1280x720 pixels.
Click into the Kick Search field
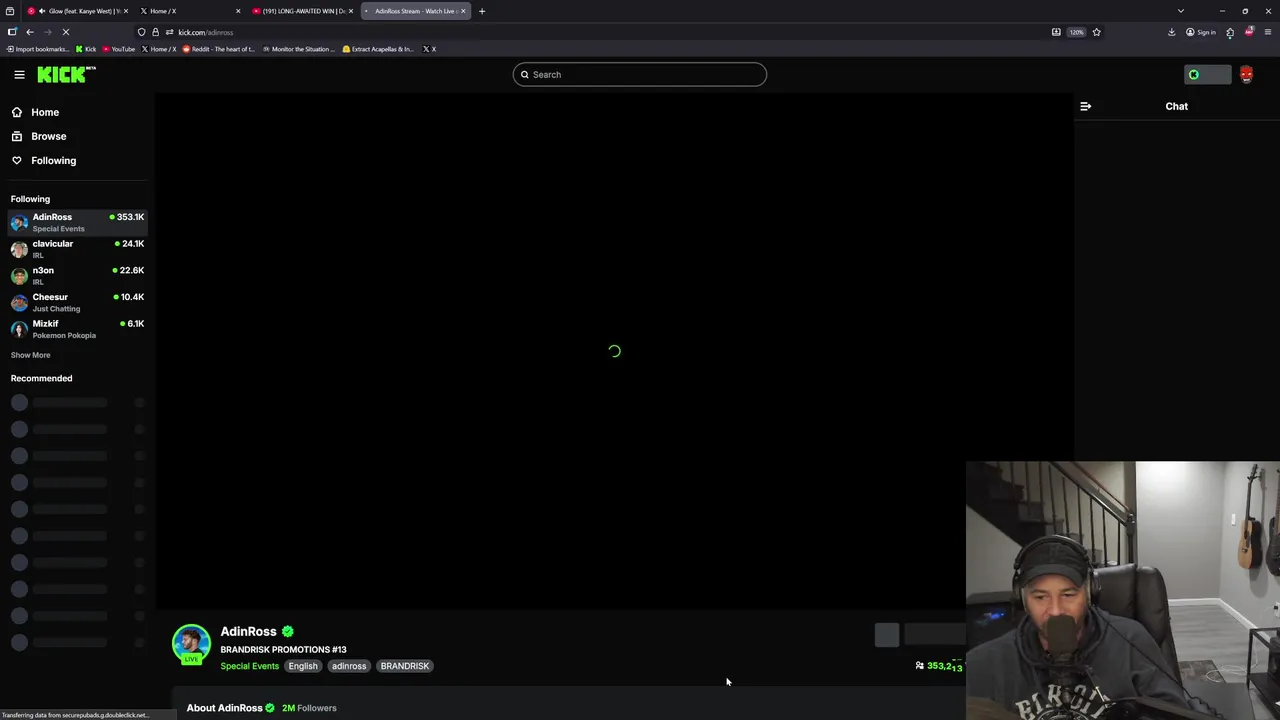click(640, 74)
